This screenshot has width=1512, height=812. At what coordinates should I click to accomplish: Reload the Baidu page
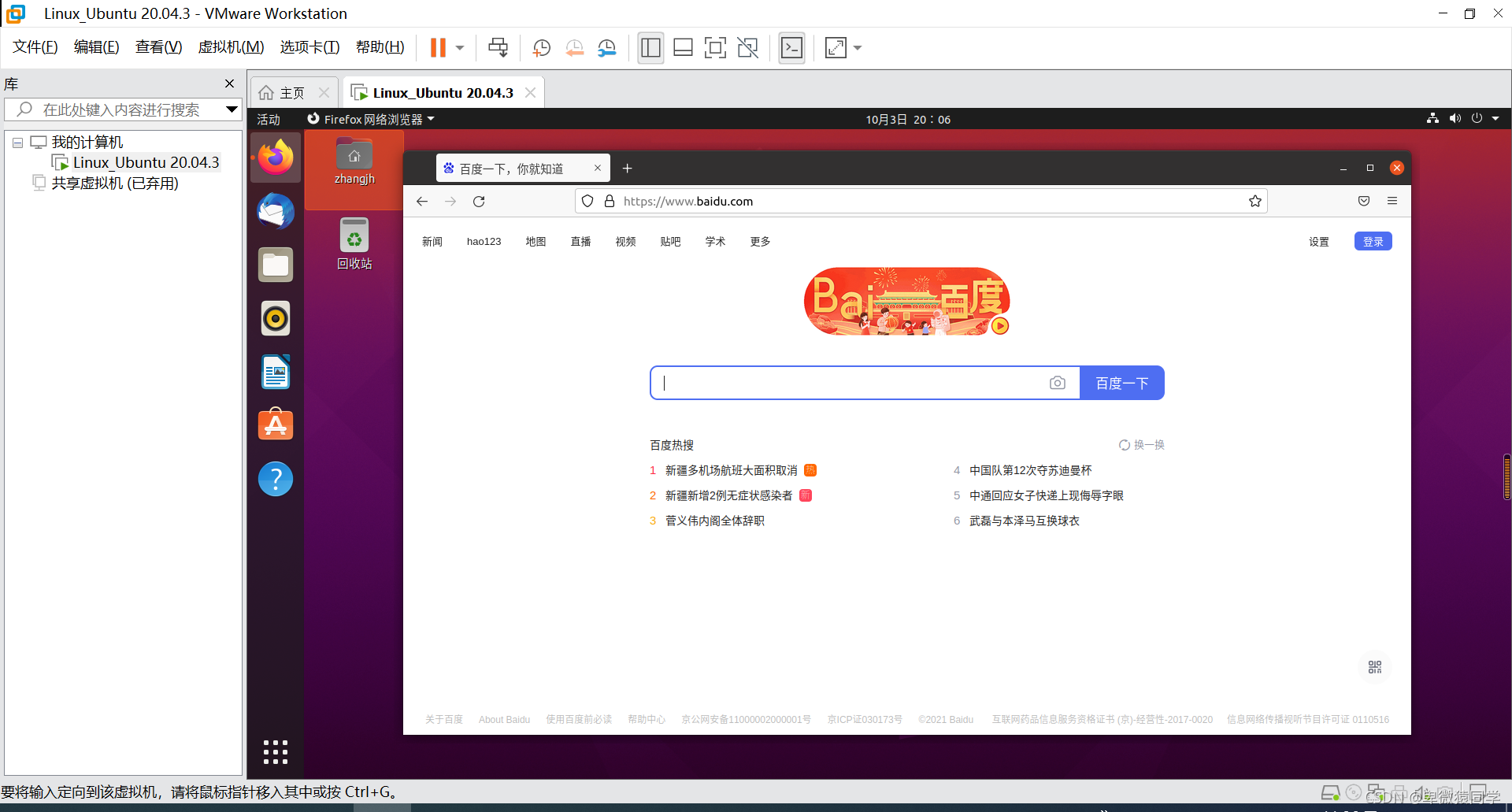pyautogui.click(x=479, y=202)
